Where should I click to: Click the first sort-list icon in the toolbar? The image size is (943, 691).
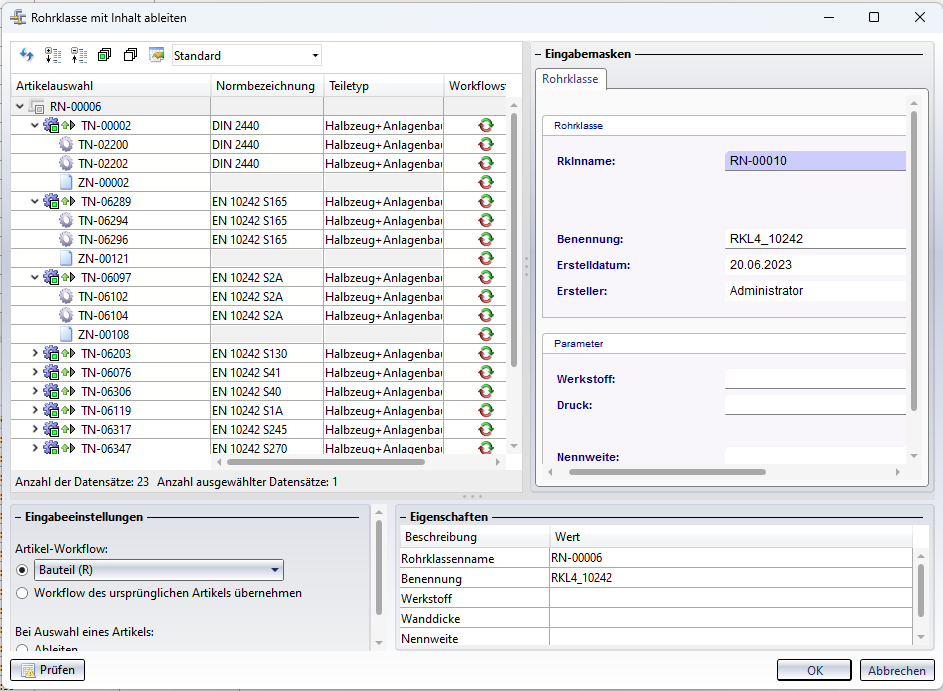(54, 55)
